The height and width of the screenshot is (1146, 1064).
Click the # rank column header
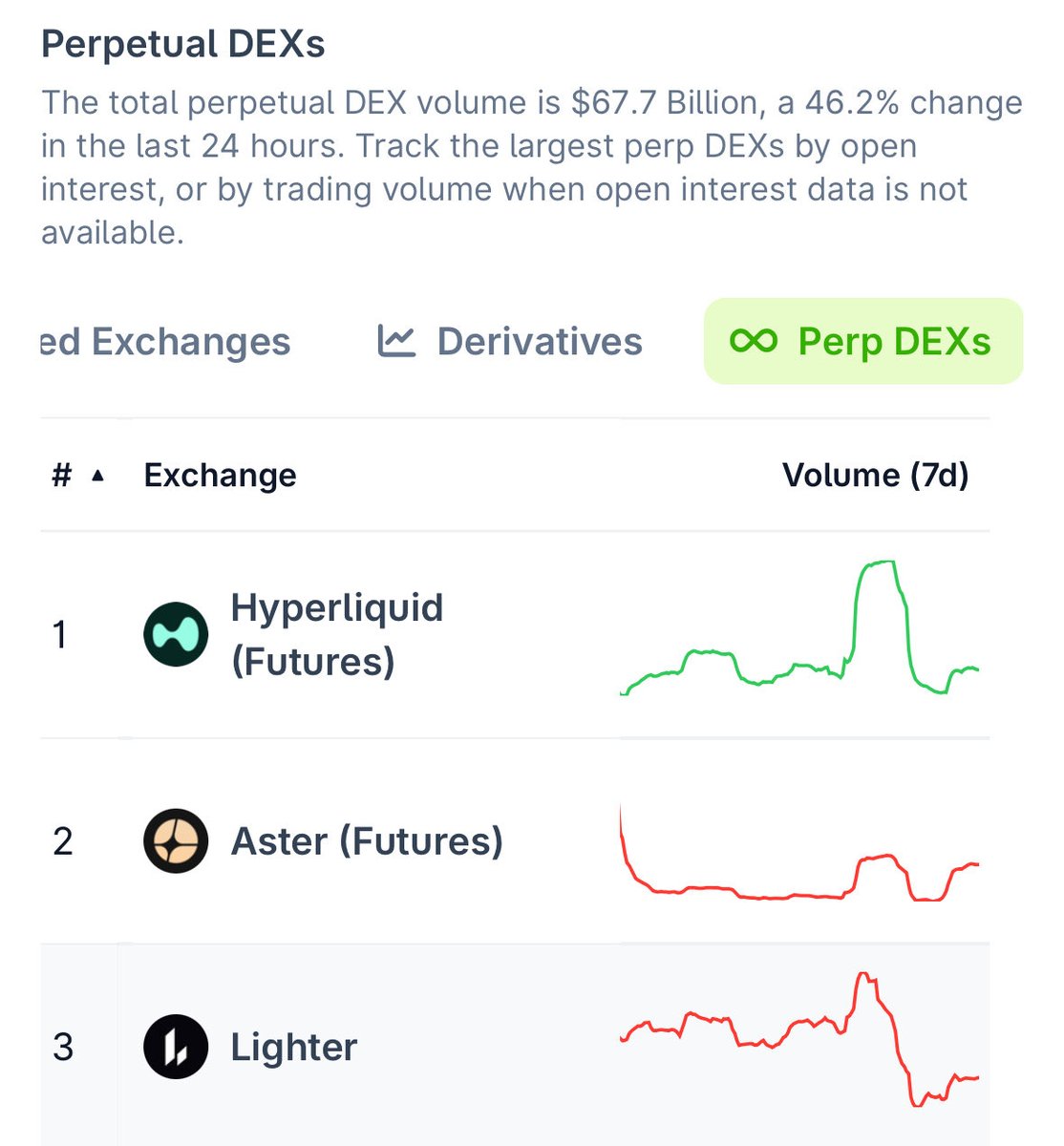[62, 475]
